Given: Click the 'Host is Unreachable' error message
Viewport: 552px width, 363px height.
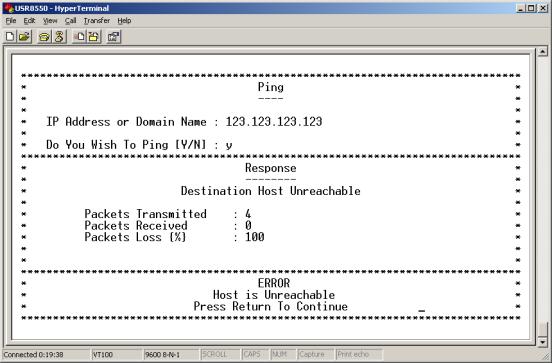Looking at the screenshot, I should coord(274,295).
